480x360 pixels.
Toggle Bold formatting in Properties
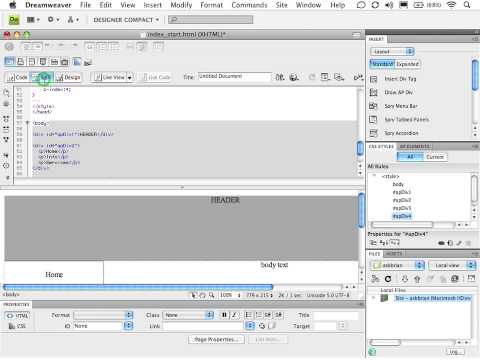(224, 315)
